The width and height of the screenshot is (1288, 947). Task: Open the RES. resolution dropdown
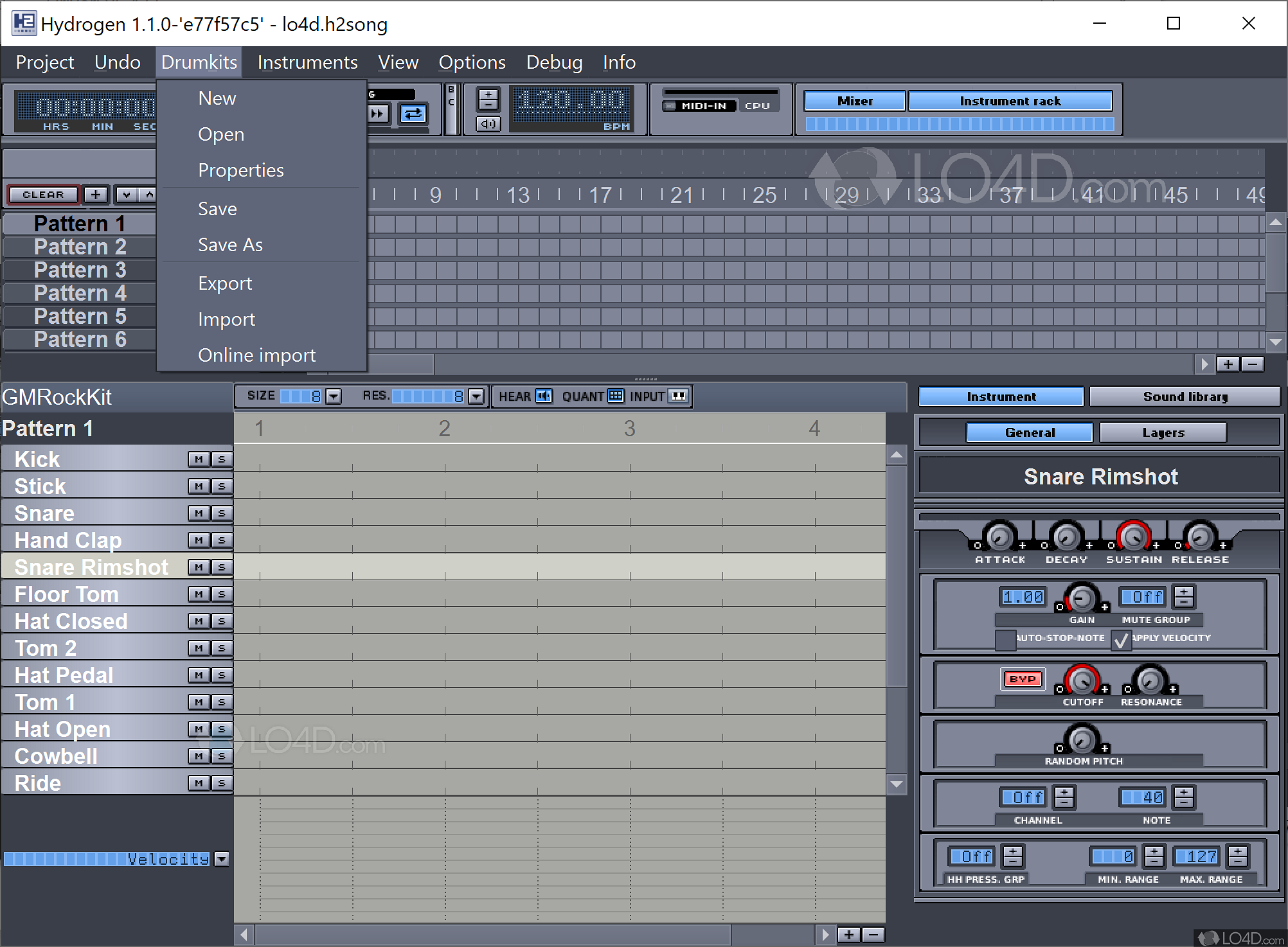point(476,396)
